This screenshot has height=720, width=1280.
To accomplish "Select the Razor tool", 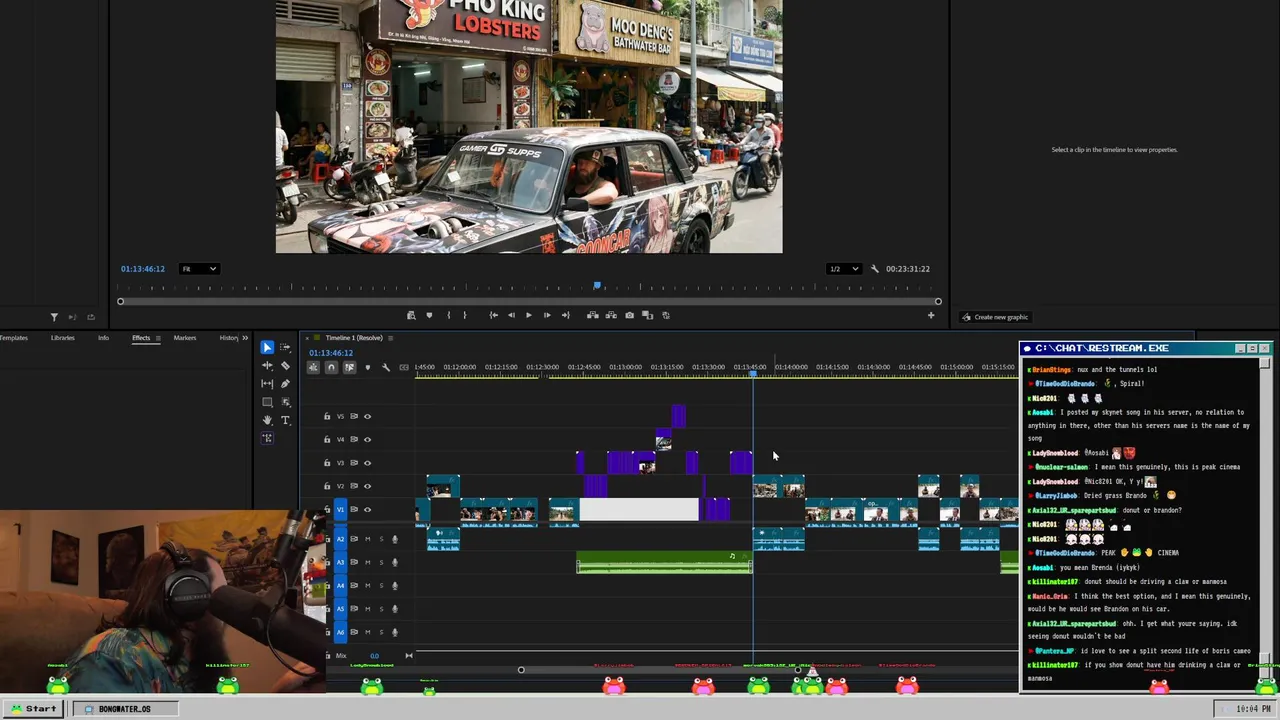I will coord(285,366).
